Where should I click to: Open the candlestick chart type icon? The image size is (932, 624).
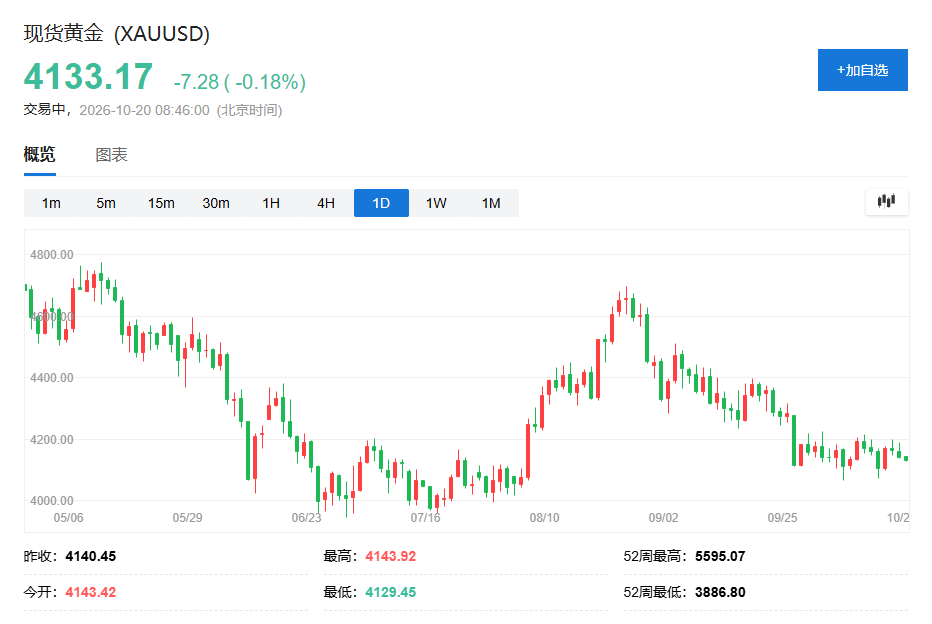point(886,202)
